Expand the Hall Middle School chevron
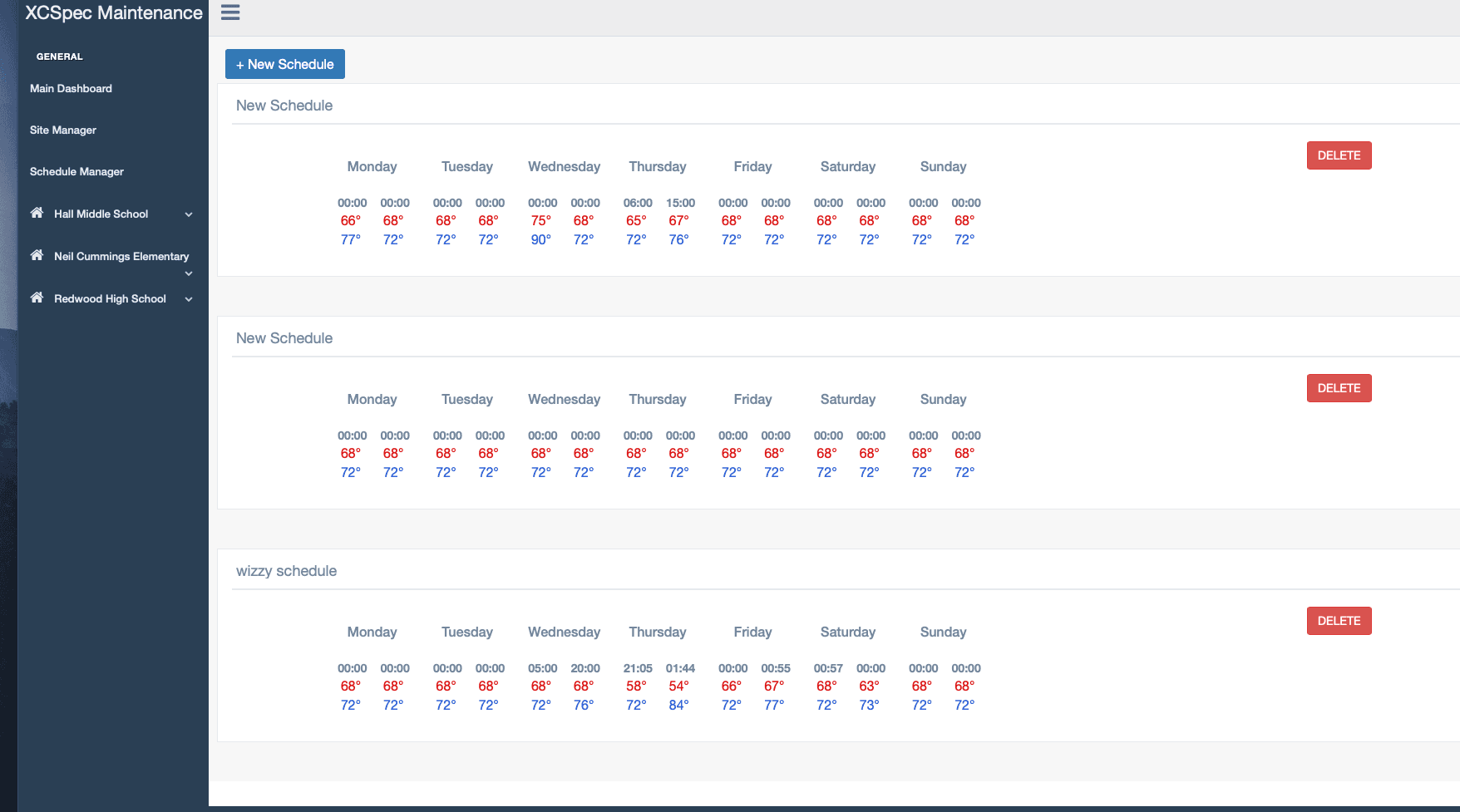This screenshot has height=812, width=1460. point(189,214)
